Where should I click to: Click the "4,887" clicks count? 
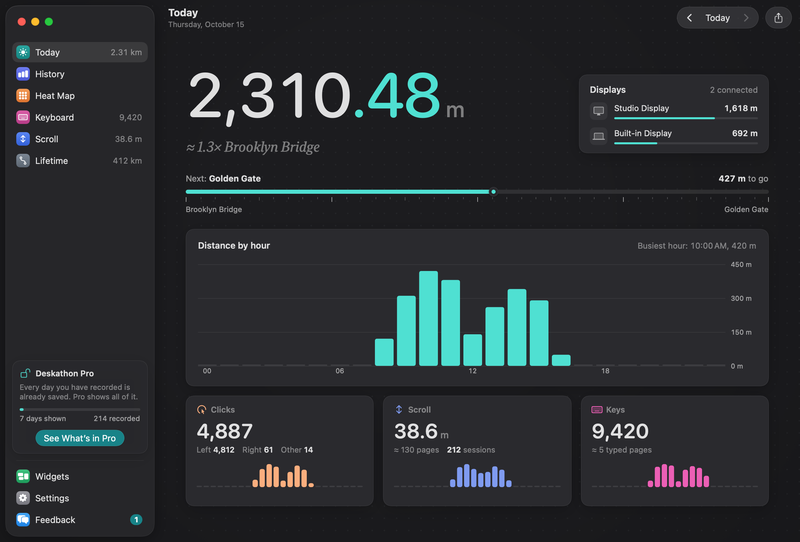(224, 431)
